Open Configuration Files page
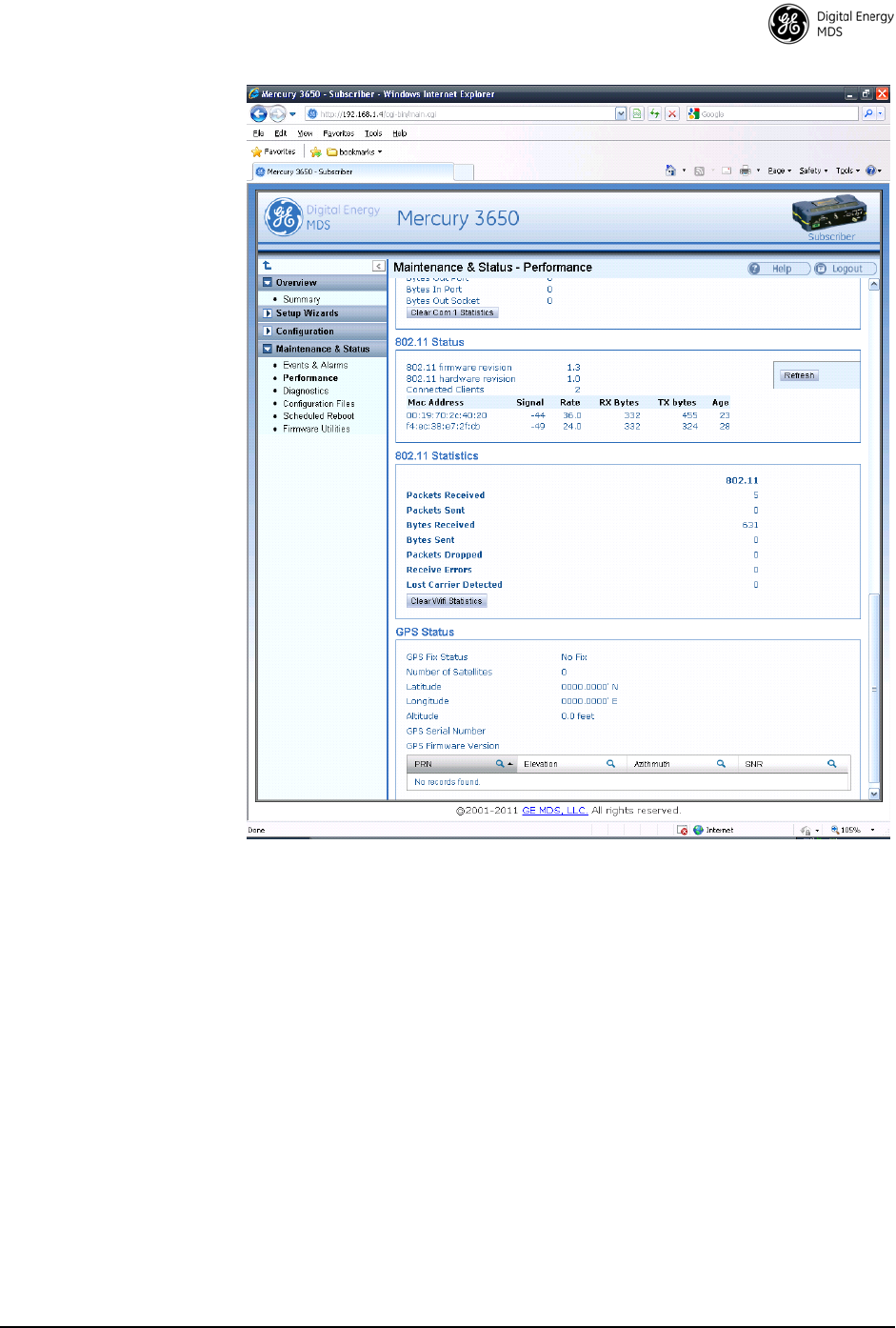 319,404
